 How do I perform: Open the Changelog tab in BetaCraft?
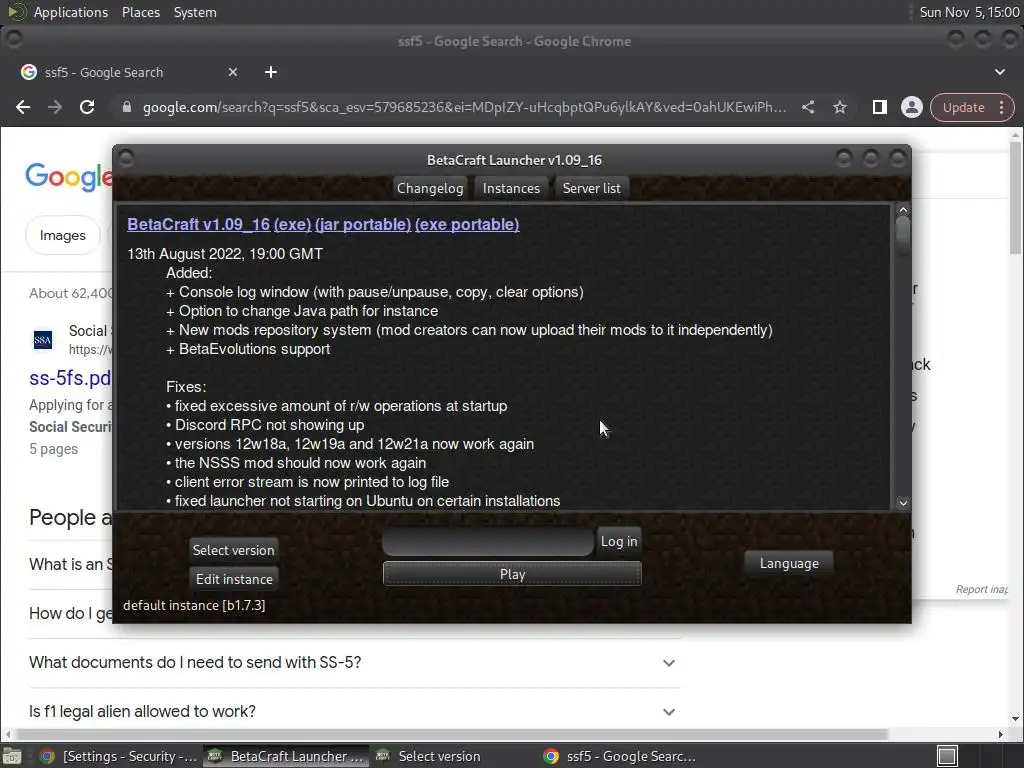tap(430, 188)
